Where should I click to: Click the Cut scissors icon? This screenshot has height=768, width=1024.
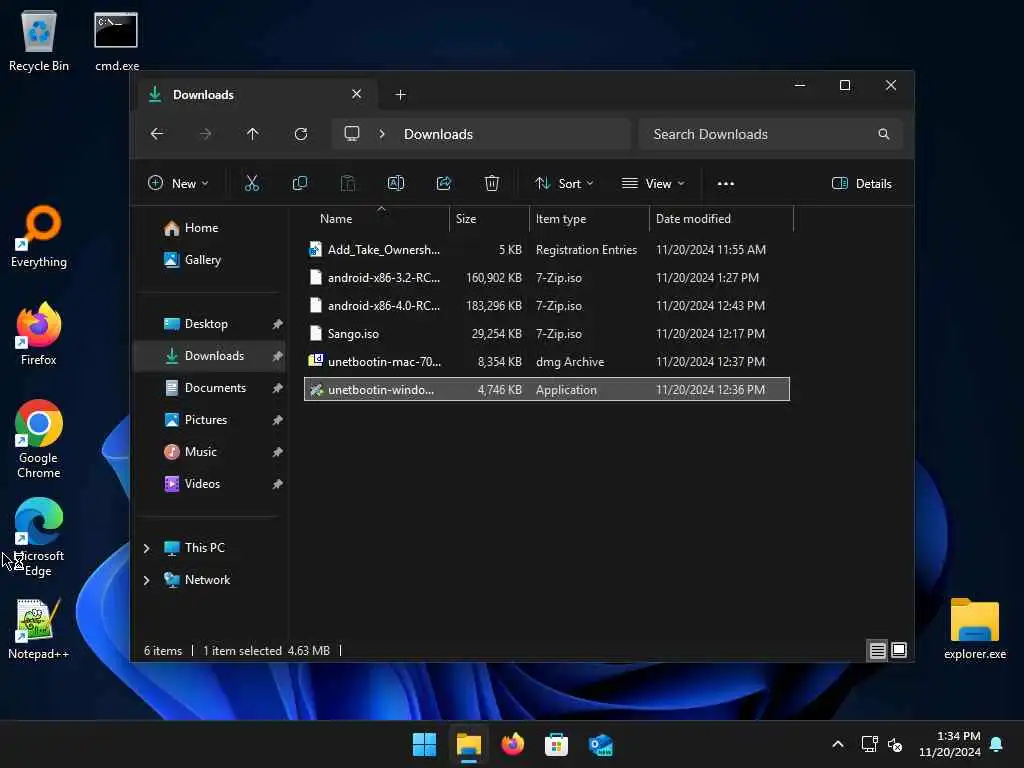[x=251, y=184]
